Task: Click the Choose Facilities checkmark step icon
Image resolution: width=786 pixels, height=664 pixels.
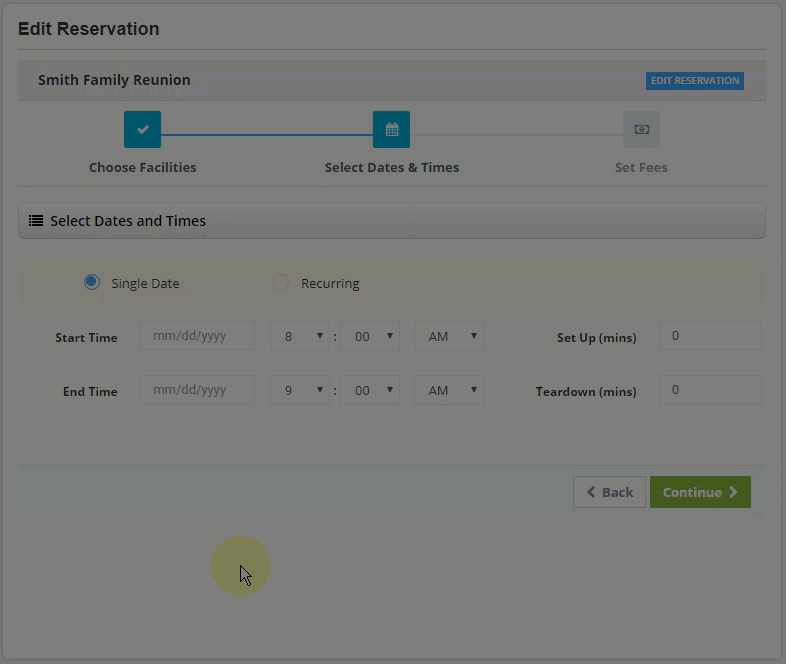Action: [142, 129]
